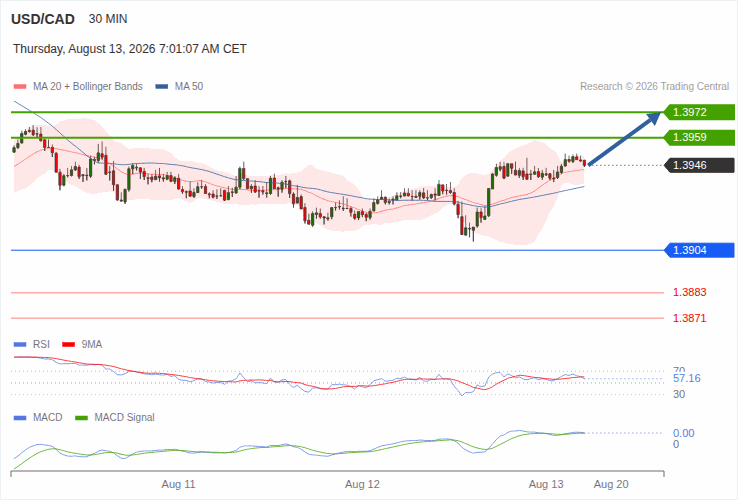Image resolution: width=738 pixels, height=500 pixels.
Task: Click the MACD Signal green legend swatch
Action: point(82,418)
